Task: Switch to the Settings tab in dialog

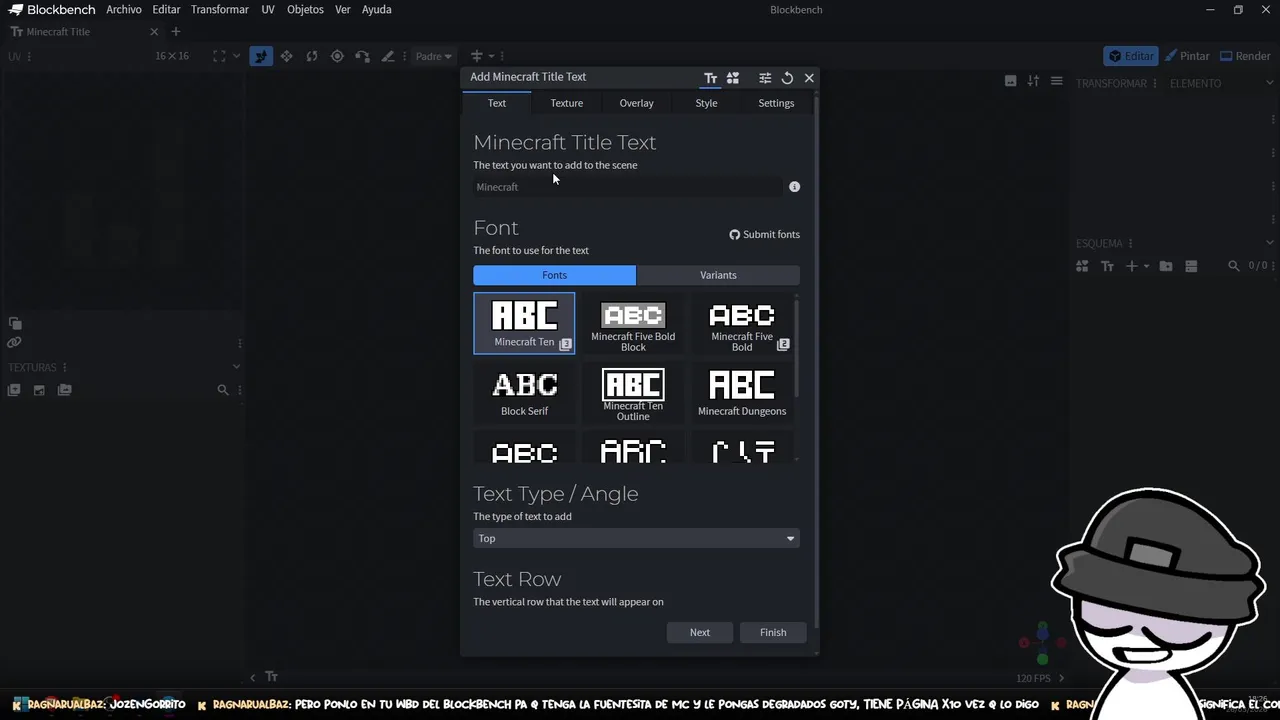Action: point(776,103)
